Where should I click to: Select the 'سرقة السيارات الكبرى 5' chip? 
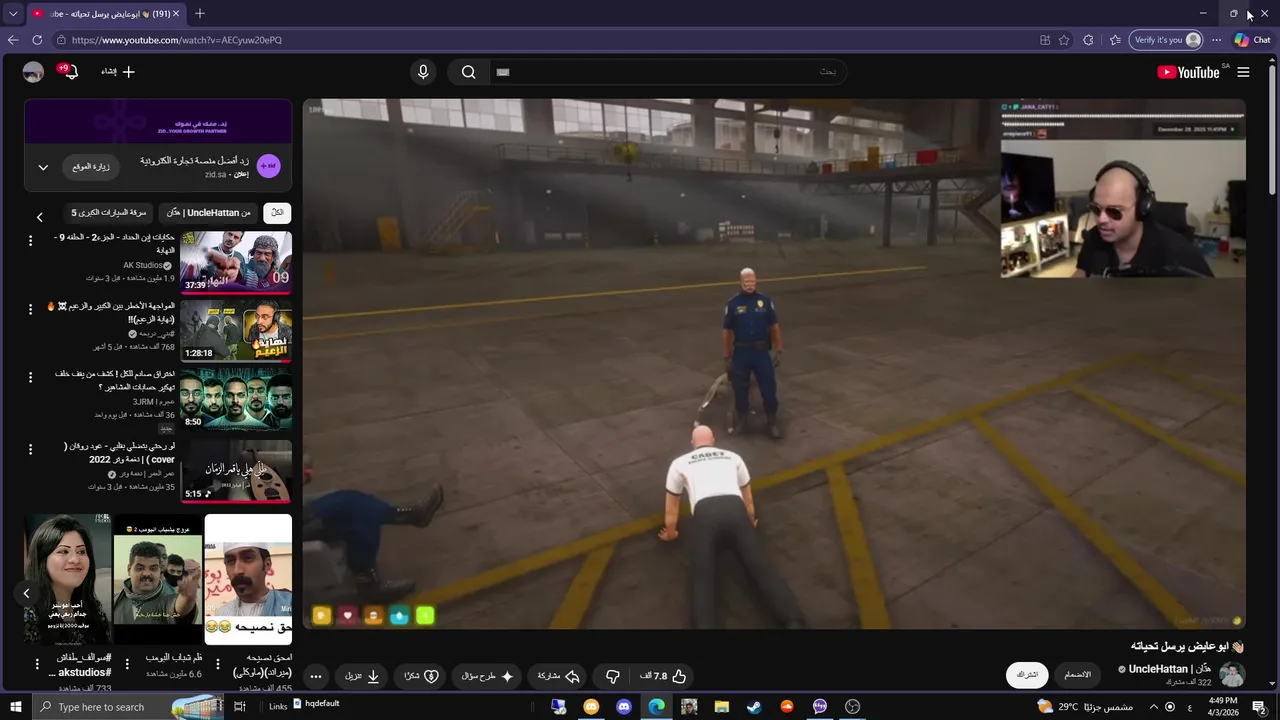pyautogui.click(x=109, y=212)
